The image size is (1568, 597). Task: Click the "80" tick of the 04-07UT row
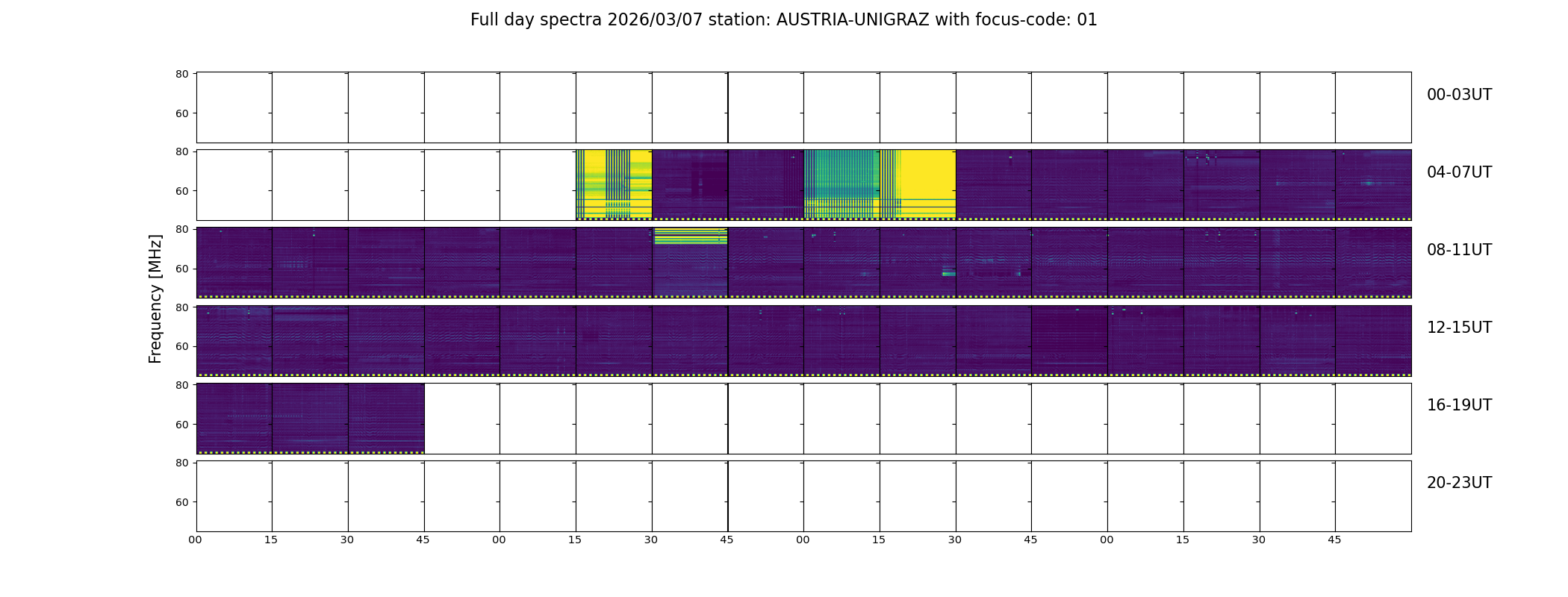[181, 151]
